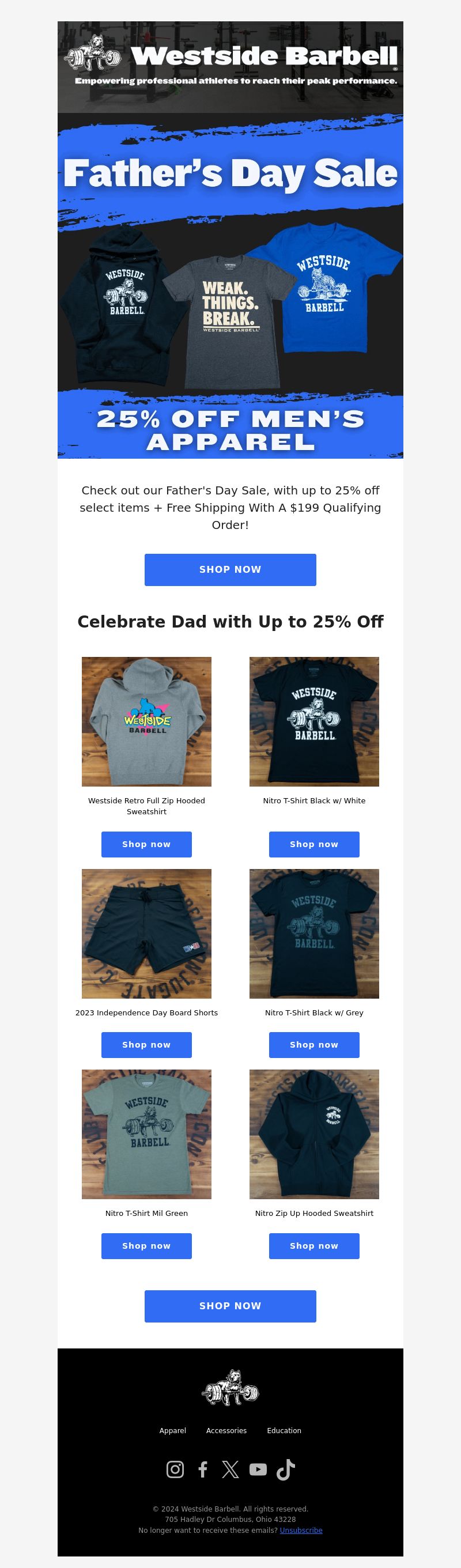Open the YouTube icon in footer
The height and width of the screenshot is (1568, 461).
point(258,1469)
